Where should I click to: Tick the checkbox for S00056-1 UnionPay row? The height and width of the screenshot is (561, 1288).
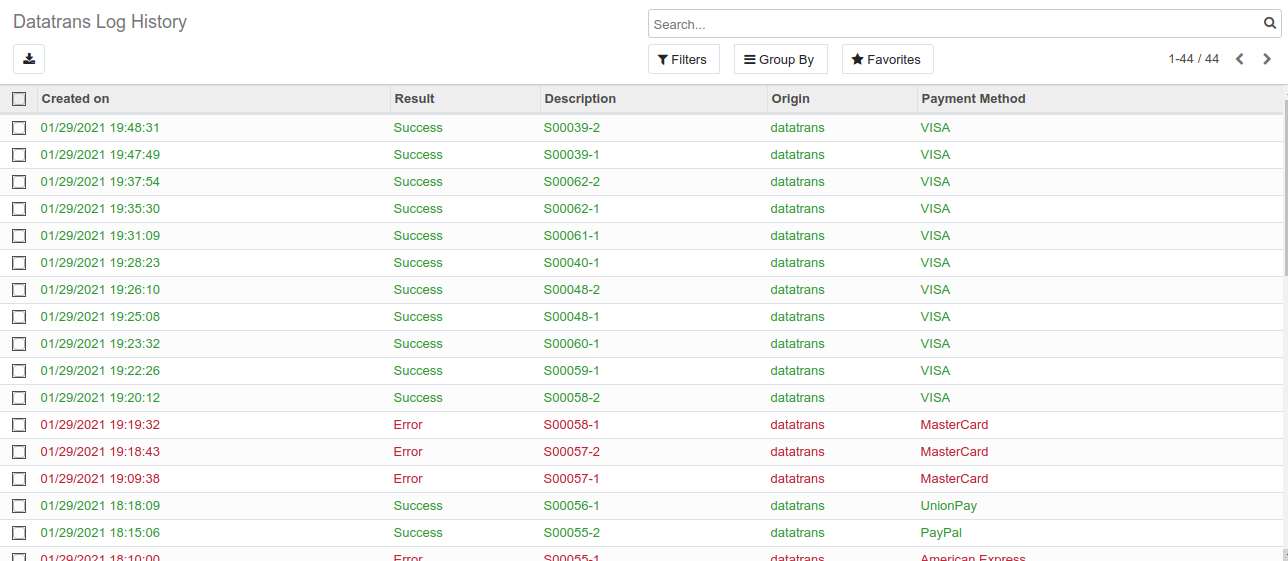coord(19,506)
